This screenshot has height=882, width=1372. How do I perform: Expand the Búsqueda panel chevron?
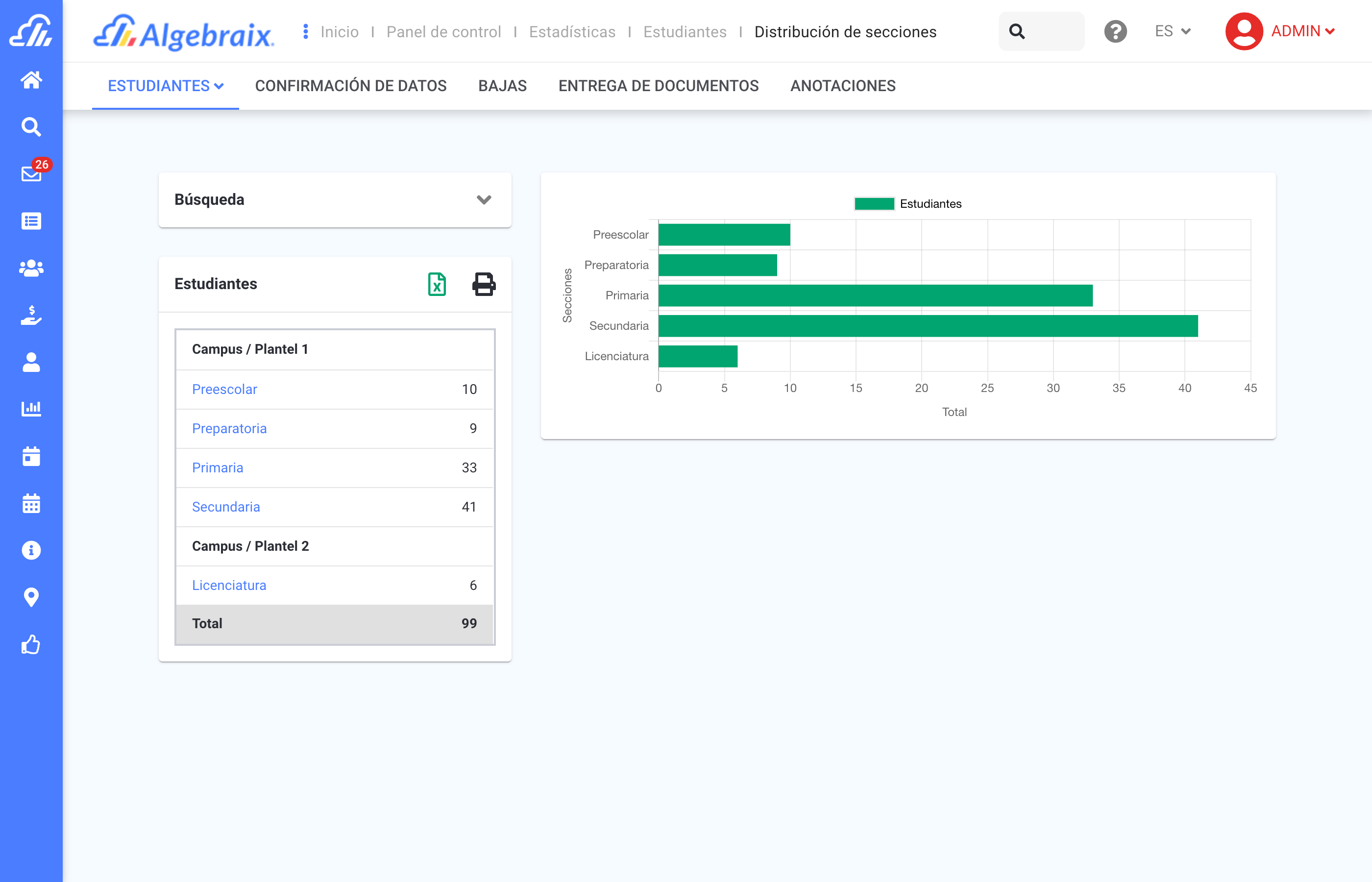(484, 200)
